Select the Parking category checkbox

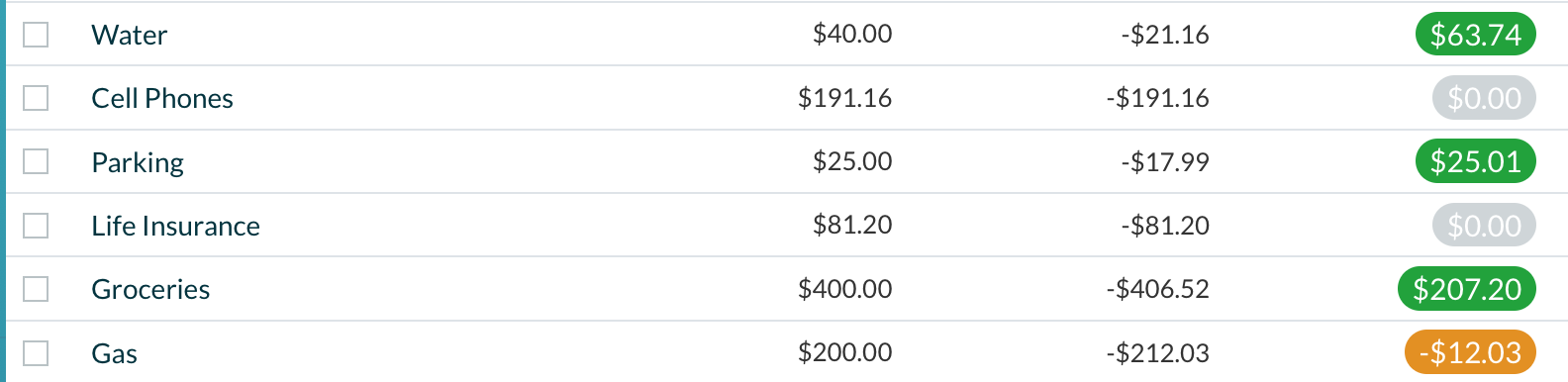point(36,161)
